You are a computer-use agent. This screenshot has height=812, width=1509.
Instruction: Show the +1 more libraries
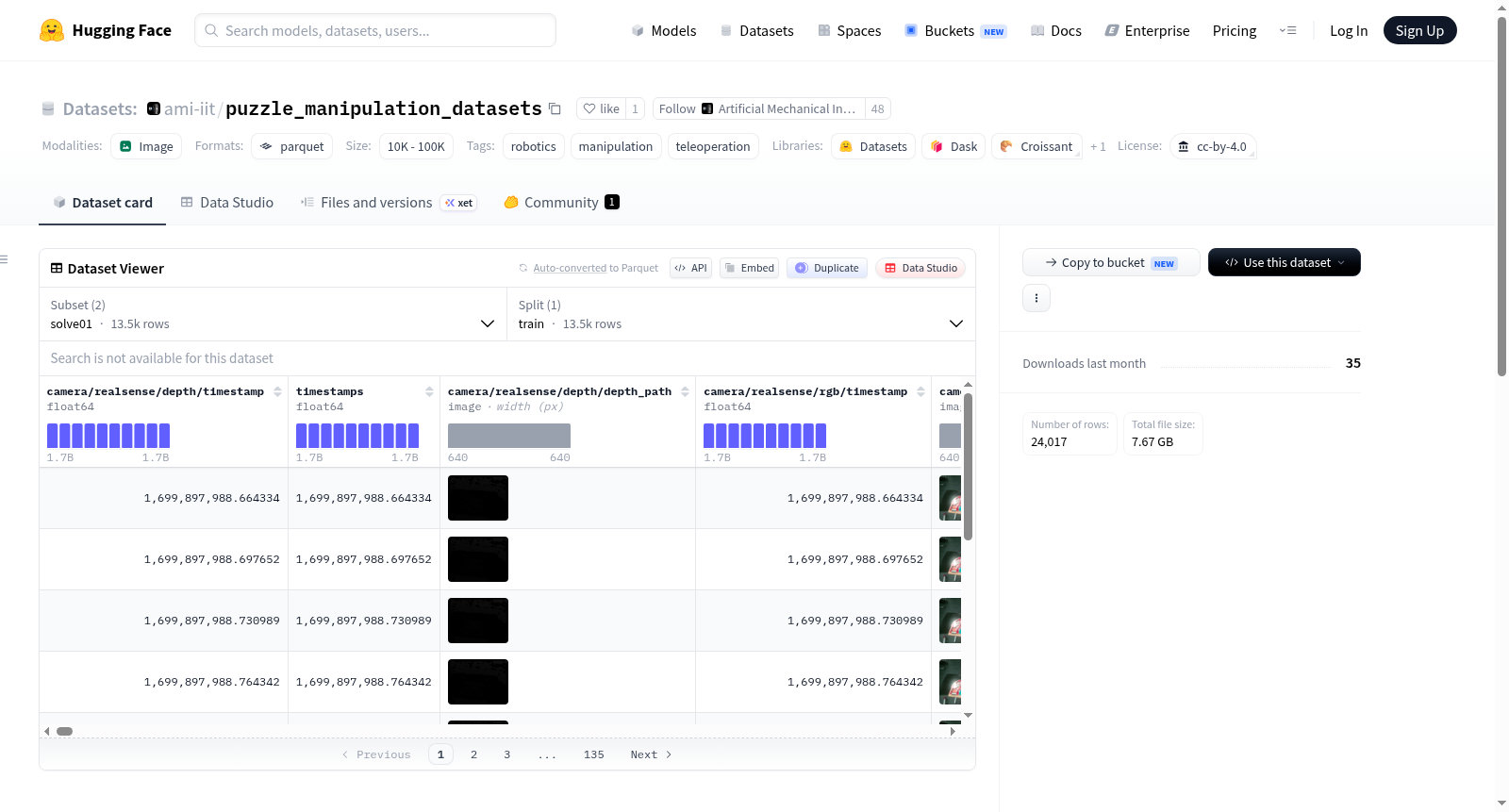pyautogui.click(x=1098, y=146)
